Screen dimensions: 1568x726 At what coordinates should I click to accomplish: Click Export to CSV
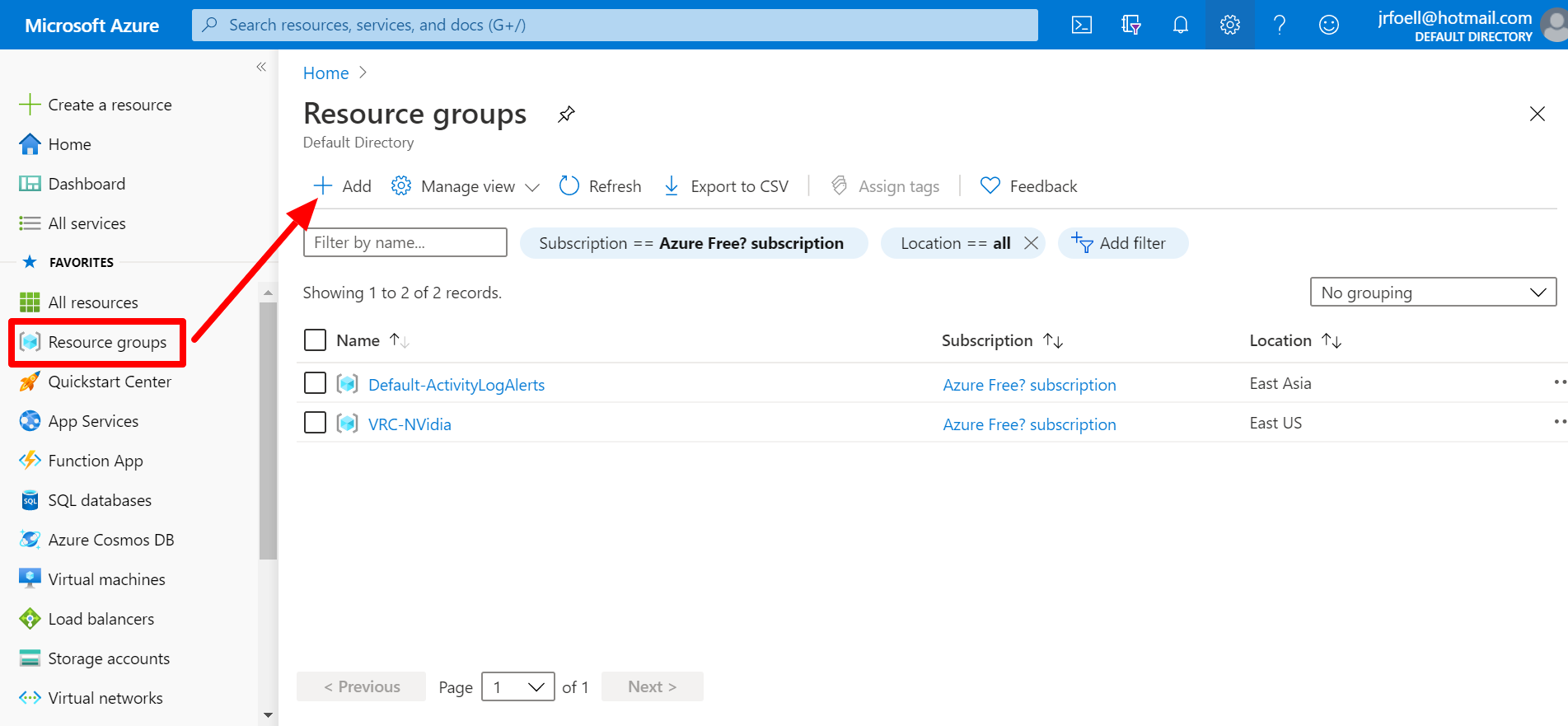726,186
